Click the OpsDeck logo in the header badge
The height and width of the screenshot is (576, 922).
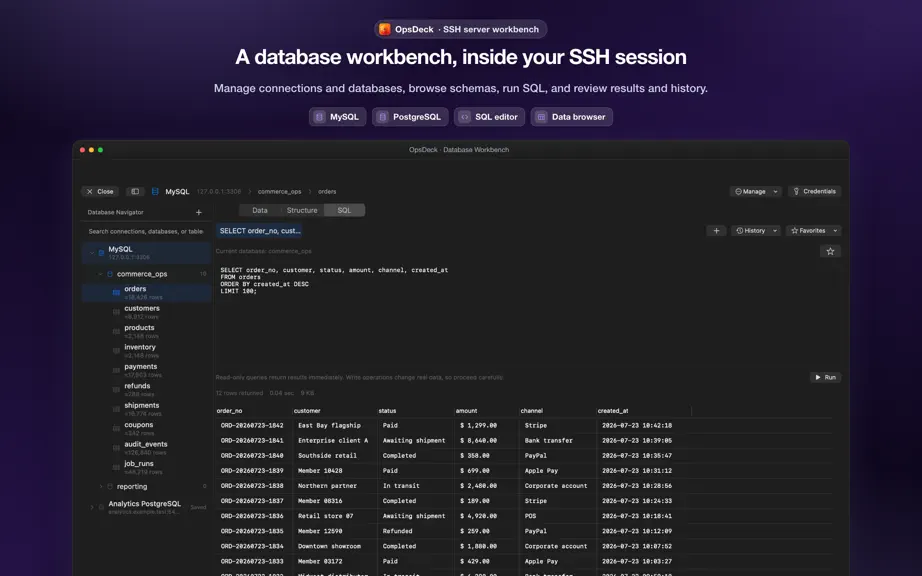click(385, 29)
